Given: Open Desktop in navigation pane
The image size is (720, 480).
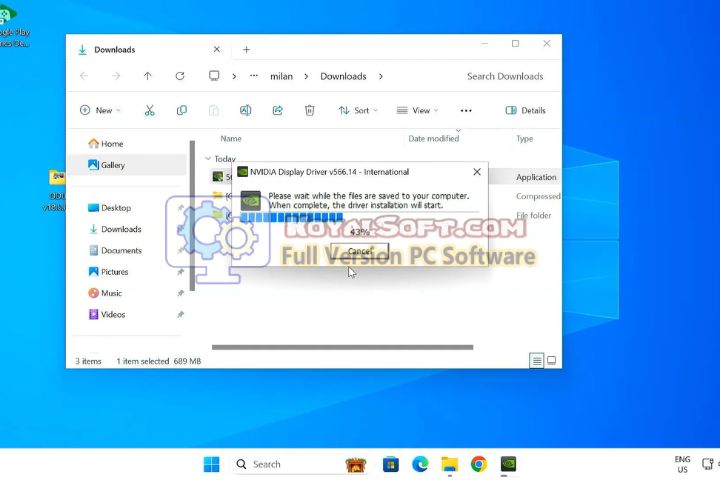Looking at the screenshot, I should coord(109,208).
